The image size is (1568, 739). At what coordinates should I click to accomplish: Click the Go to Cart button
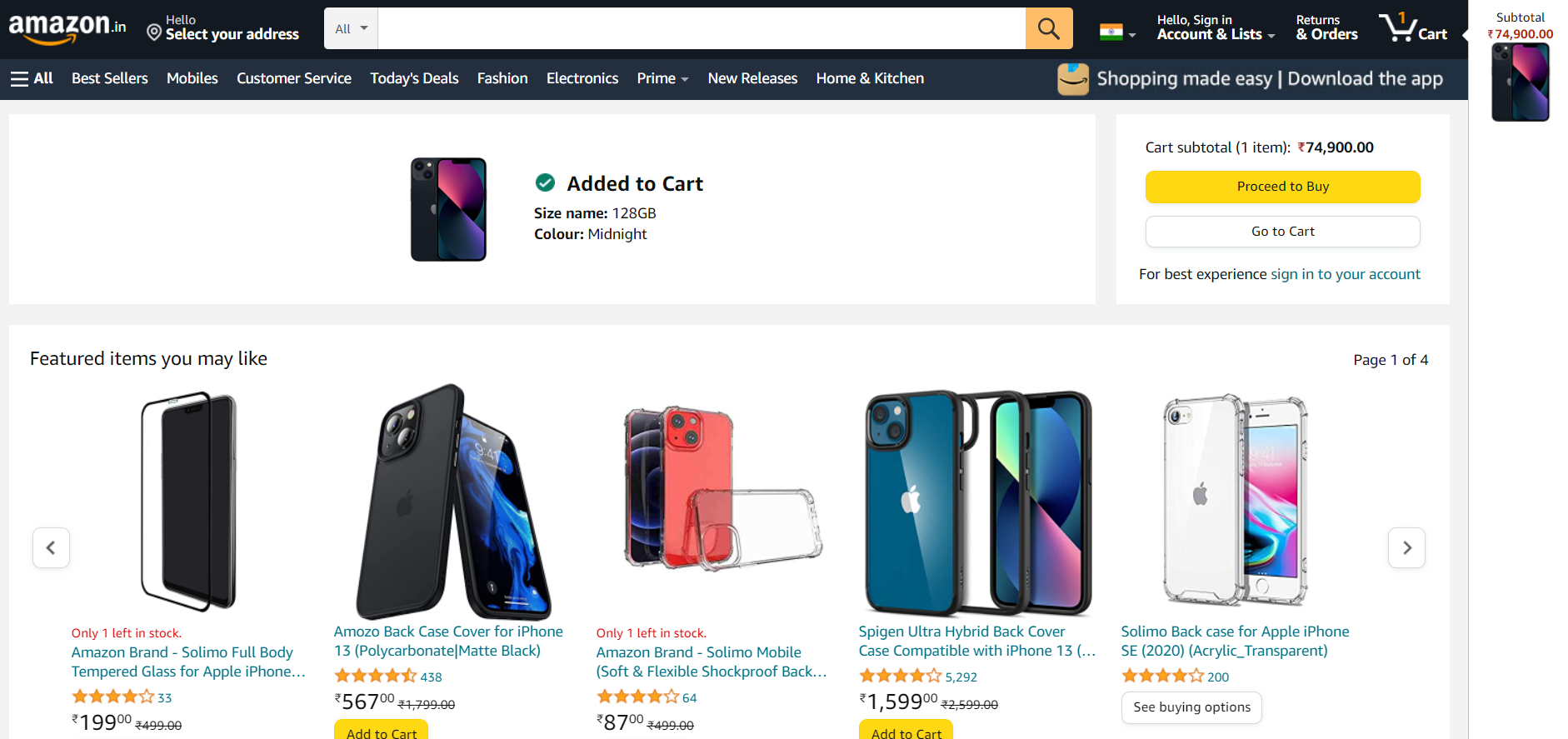click(1282, 231)
